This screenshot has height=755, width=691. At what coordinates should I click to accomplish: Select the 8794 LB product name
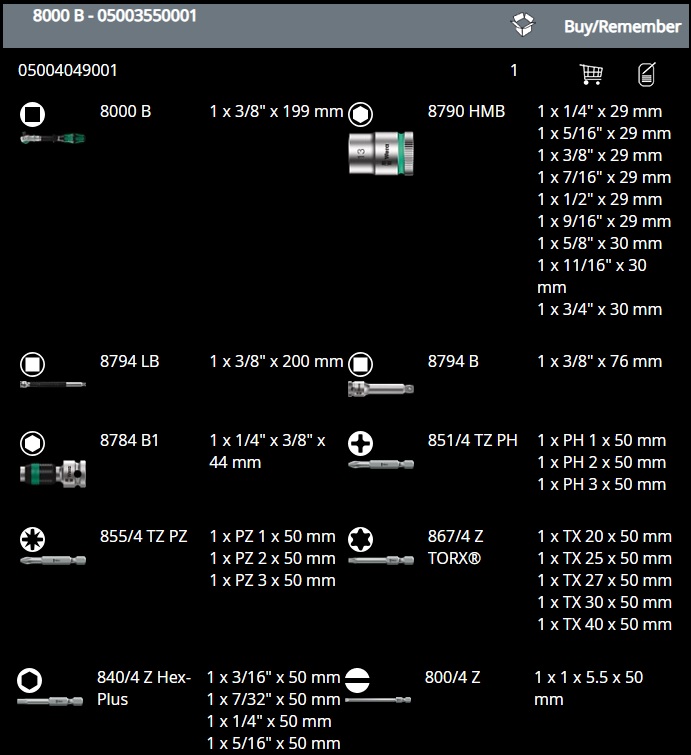[130, 361]
